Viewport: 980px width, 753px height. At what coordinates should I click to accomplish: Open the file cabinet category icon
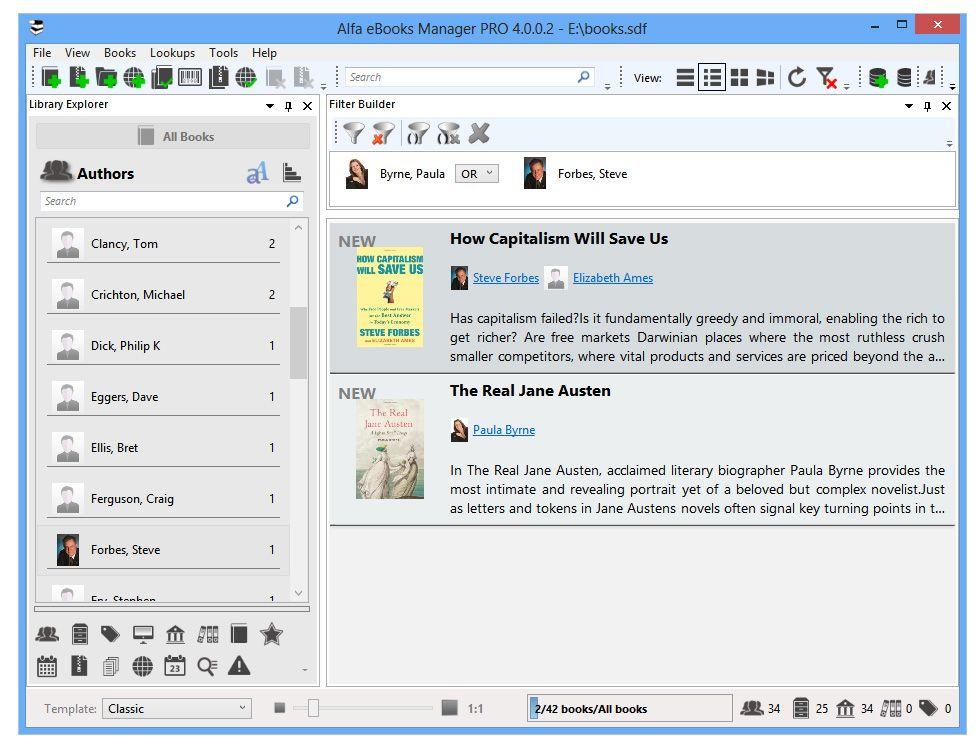click(x=80, y=634)
